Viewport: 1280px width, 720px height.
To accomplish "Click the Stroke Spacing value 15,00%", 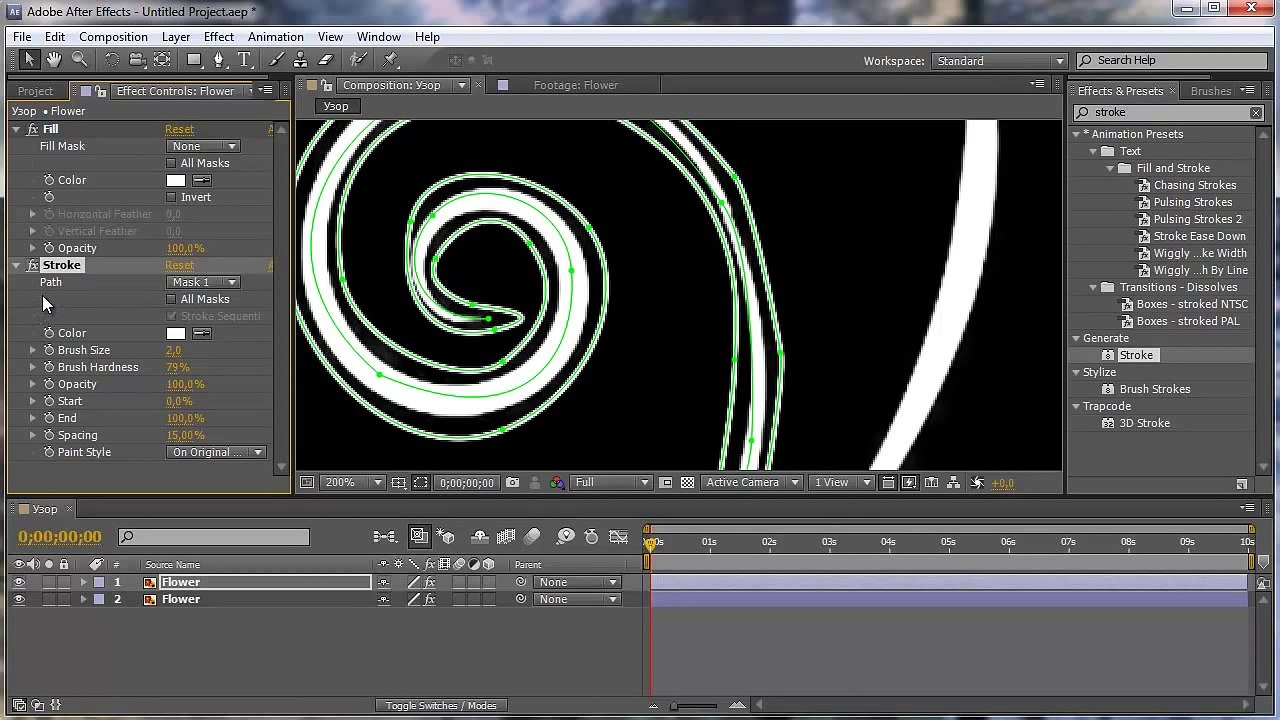I will (186, 435).
